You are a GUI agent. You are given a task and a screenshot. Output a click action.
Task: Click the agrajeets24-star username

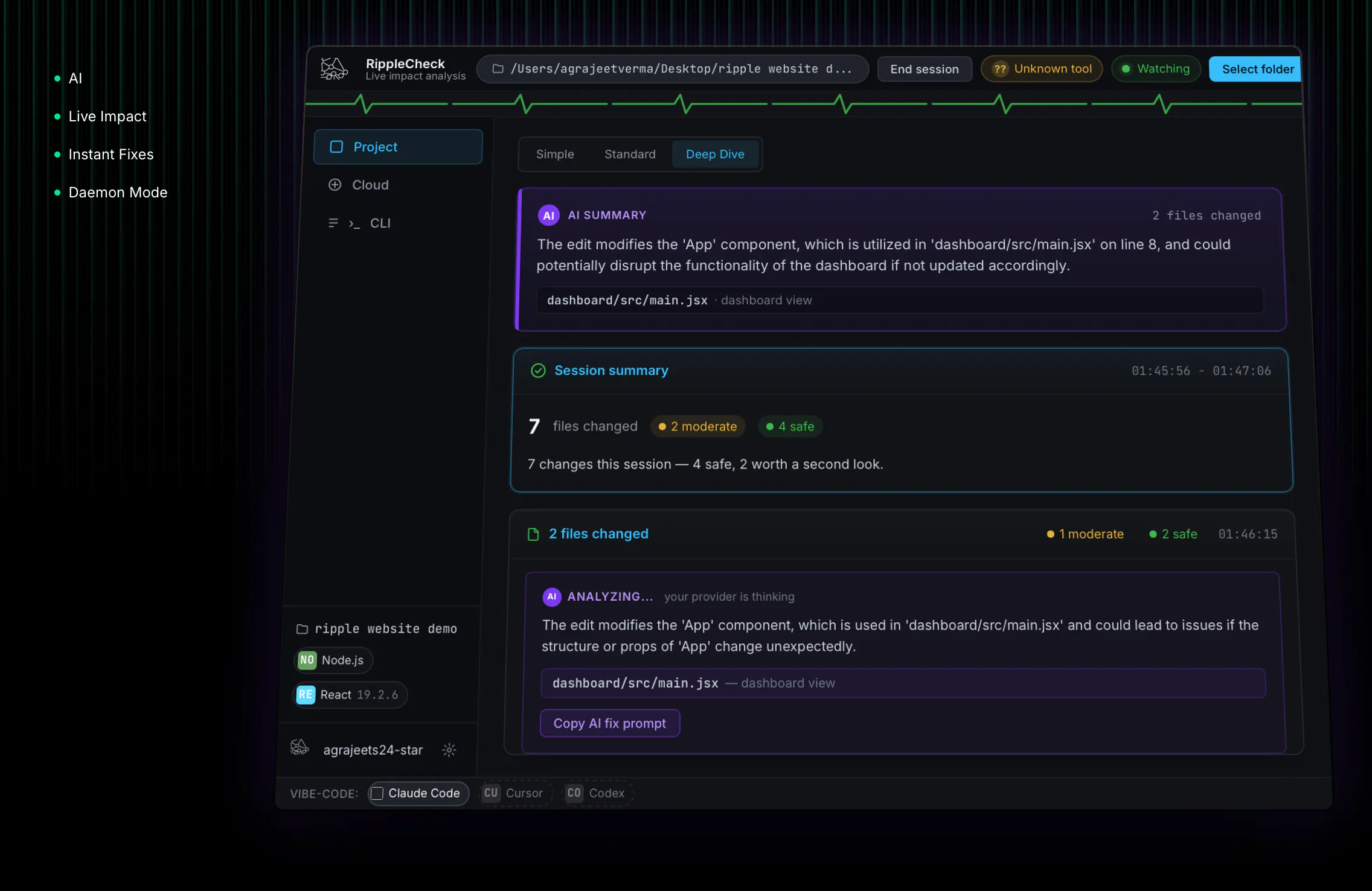coord(373,750)
